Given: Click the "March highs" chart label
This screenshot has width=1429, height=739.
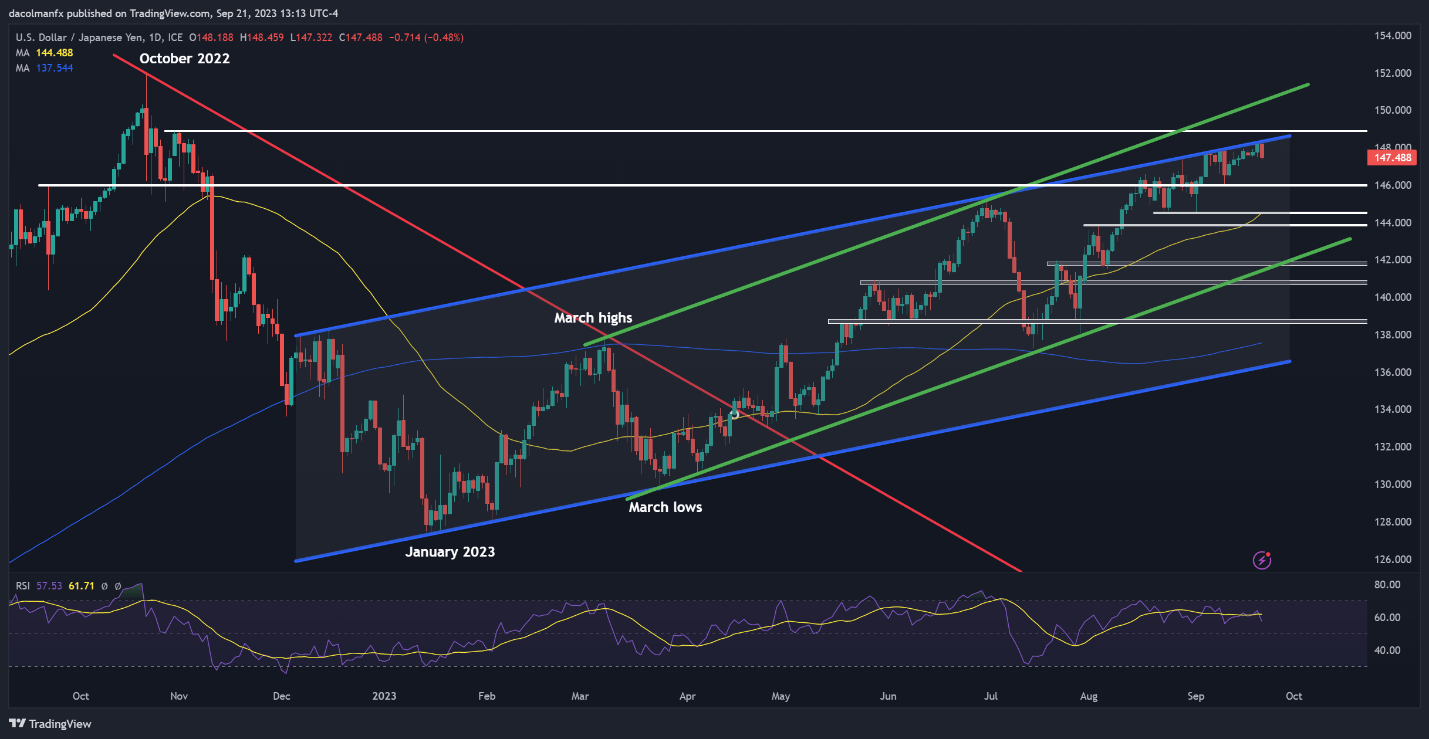Looking at the screenshot, I should [x=593, y=318].
